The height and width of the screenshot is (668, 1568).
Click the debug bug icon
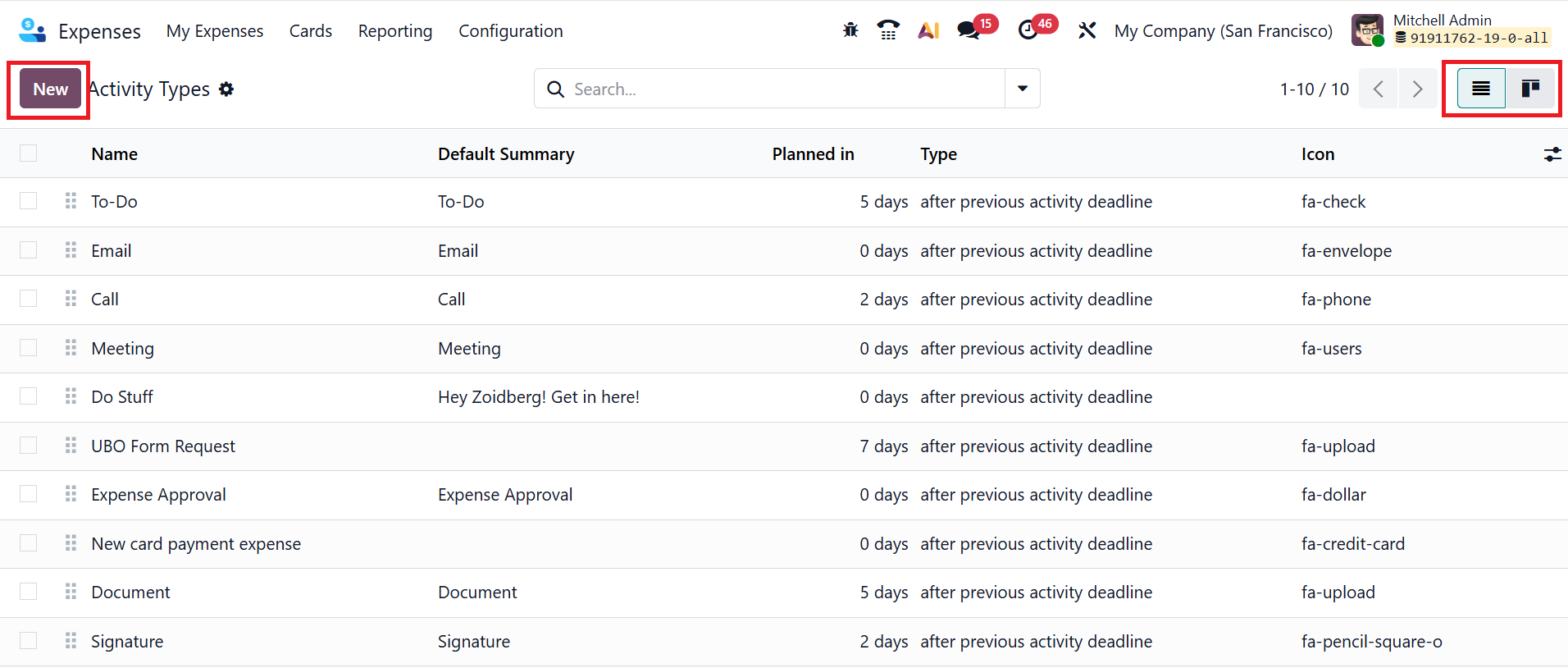850,30
